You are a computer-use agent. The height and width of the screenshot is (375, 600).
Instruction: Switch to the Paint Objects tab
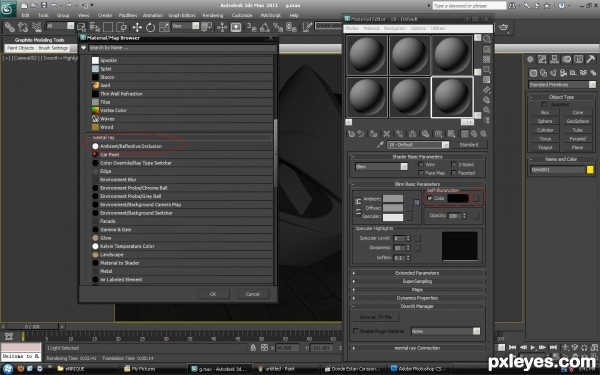point(20,48)
